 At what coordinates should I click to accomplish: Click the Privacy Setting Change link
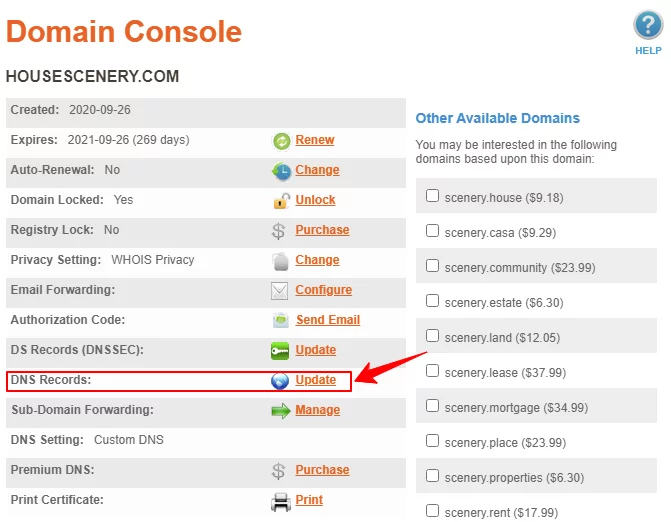(x=317, y=260)
